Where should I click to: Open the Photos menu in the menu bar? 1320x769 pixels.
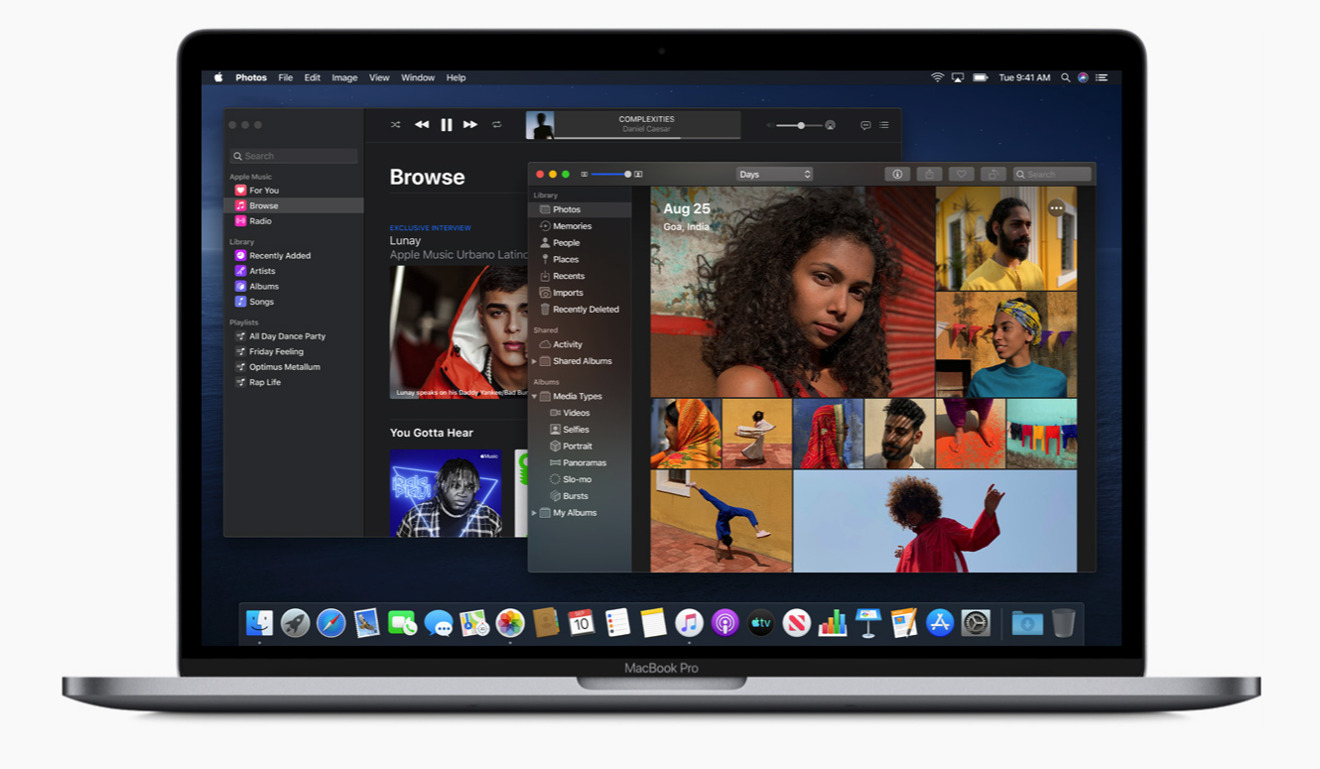pyautogui.click(x=251, y=77)
